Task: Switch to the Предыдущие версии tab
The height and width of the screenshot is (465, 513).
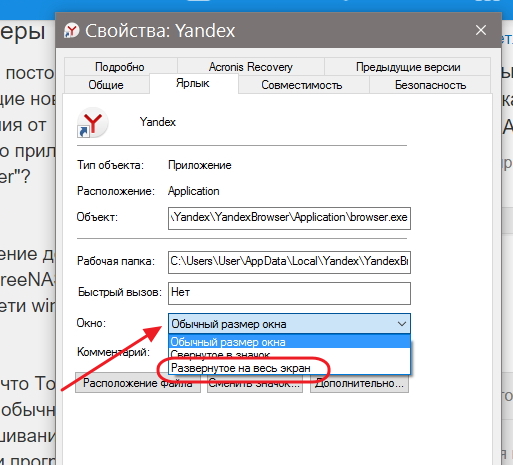Action: point(408,67)
